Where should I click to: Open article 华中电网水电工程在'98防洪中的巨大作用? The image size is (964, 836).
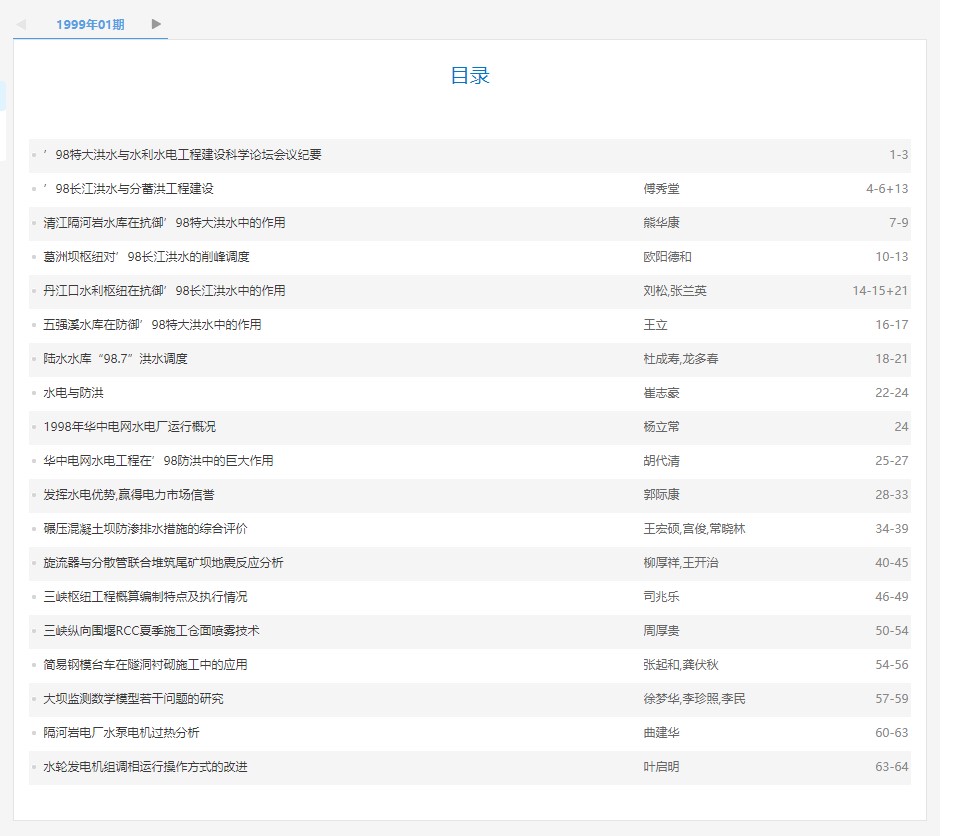[159, 460]
